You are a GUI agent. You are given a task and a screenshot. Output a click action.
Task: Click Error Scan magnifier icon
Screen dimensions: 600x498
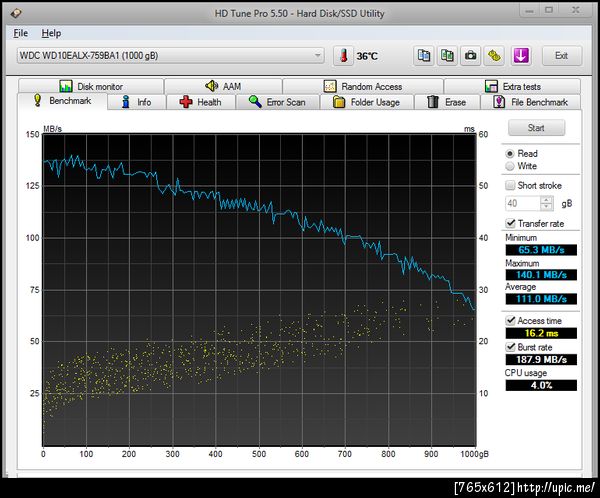(255, 102)
